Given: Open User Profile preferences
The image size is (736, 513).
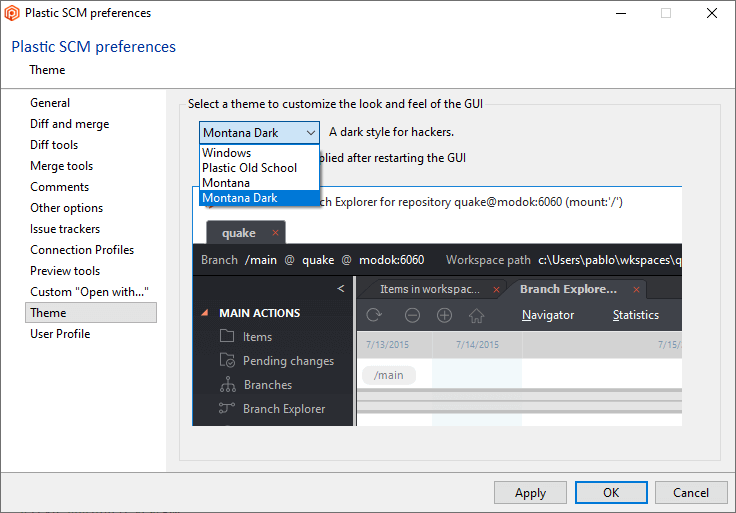Looking at the screenshot, I should click(x=60, y=334).
